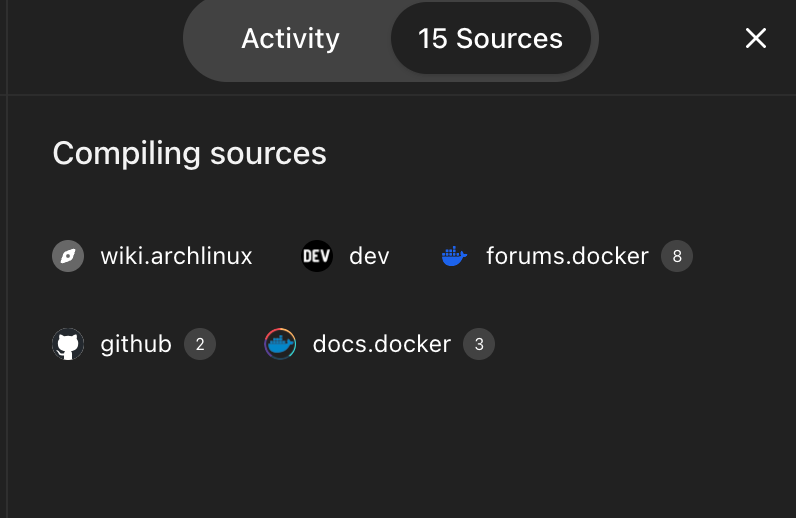Close the sources panel with X
Screen dimensions: 796x518
point(755,38)
